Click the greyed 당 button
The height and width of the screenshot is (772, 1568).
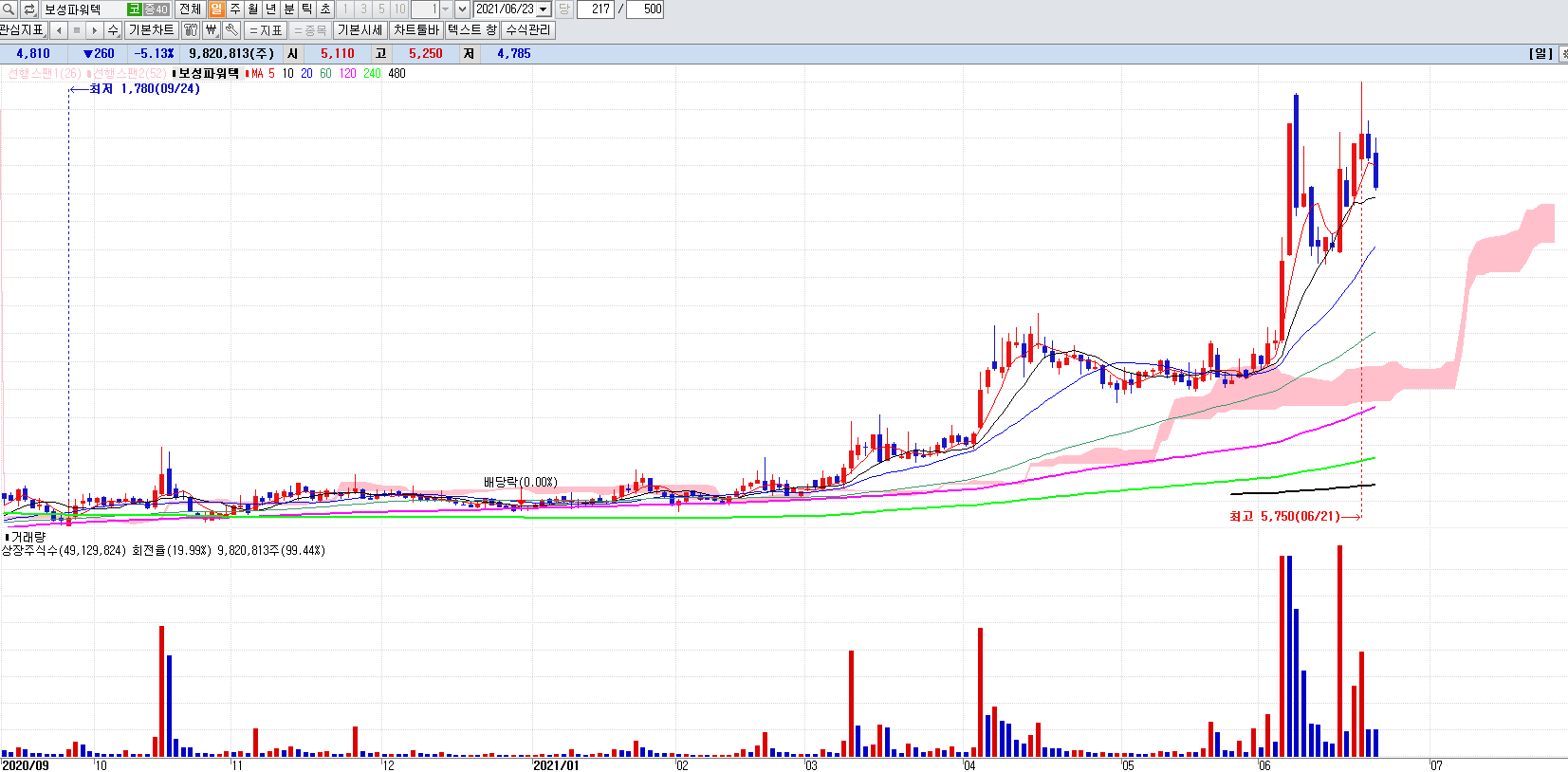(563, 9)
